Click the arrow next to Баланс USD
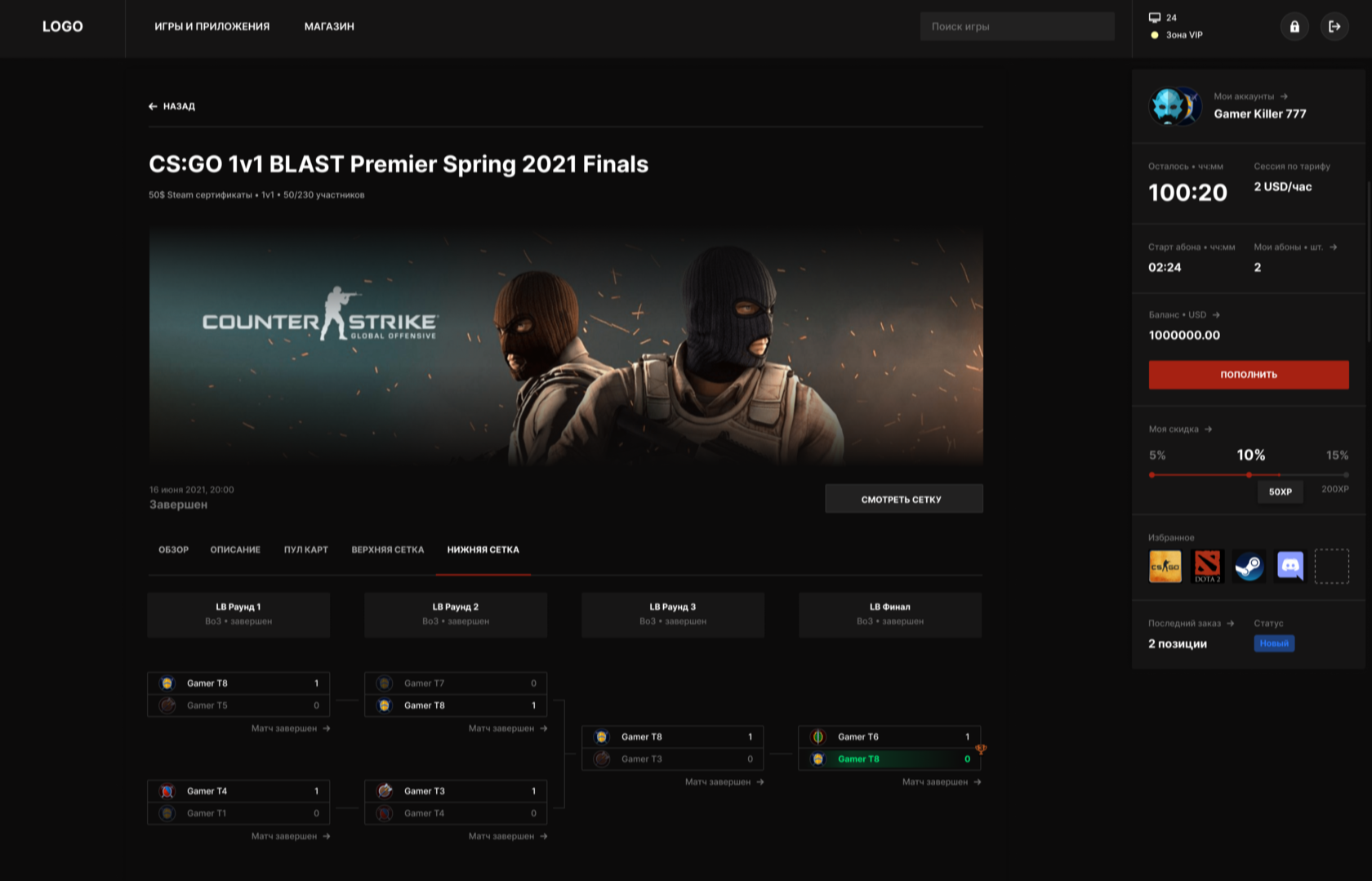Image resolution: width=1372 pixels, height=881 pixels. 1216,314
